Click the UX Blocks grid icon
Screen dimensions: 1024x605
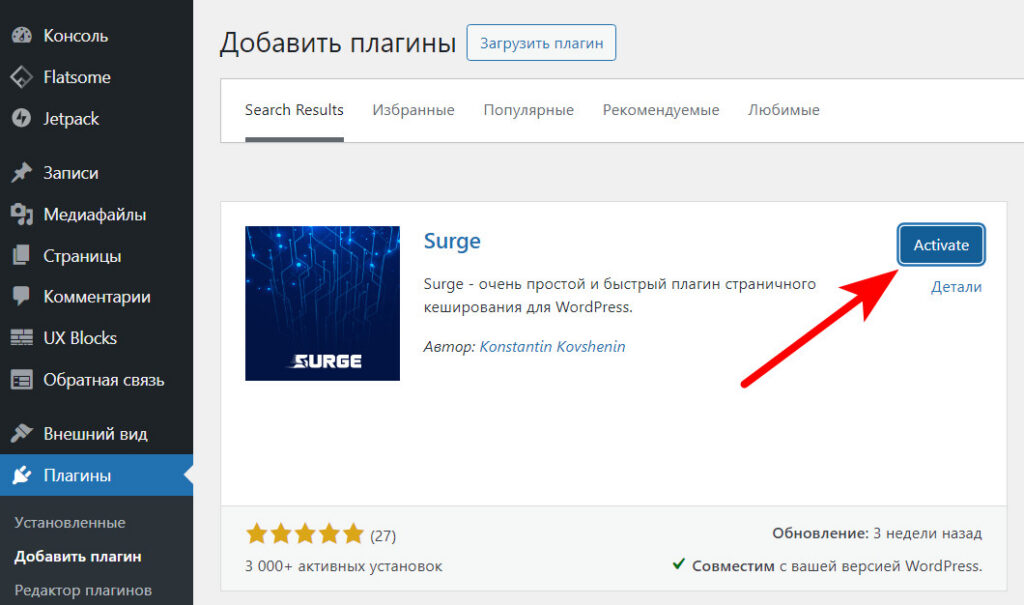pyautogui.click(x=22, y=338)
